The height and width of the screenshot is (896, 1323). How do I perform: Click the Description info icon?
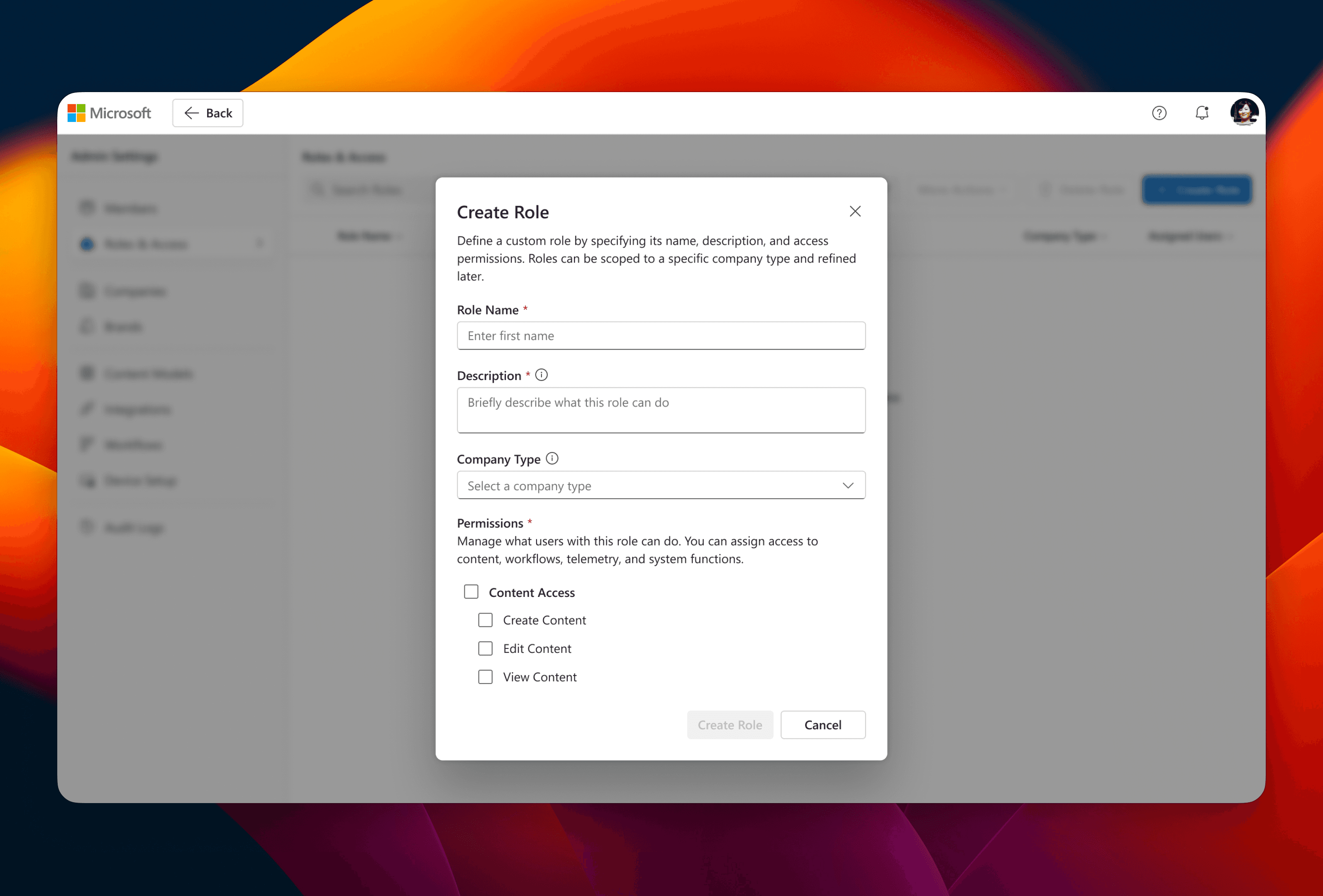542,375
